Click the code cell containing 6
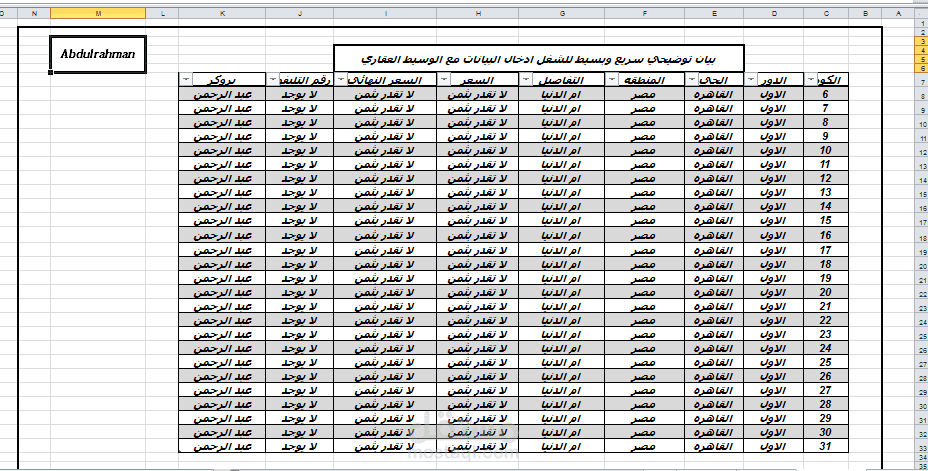The height and width of the screenshot is (471, 928). coord(826,94)
